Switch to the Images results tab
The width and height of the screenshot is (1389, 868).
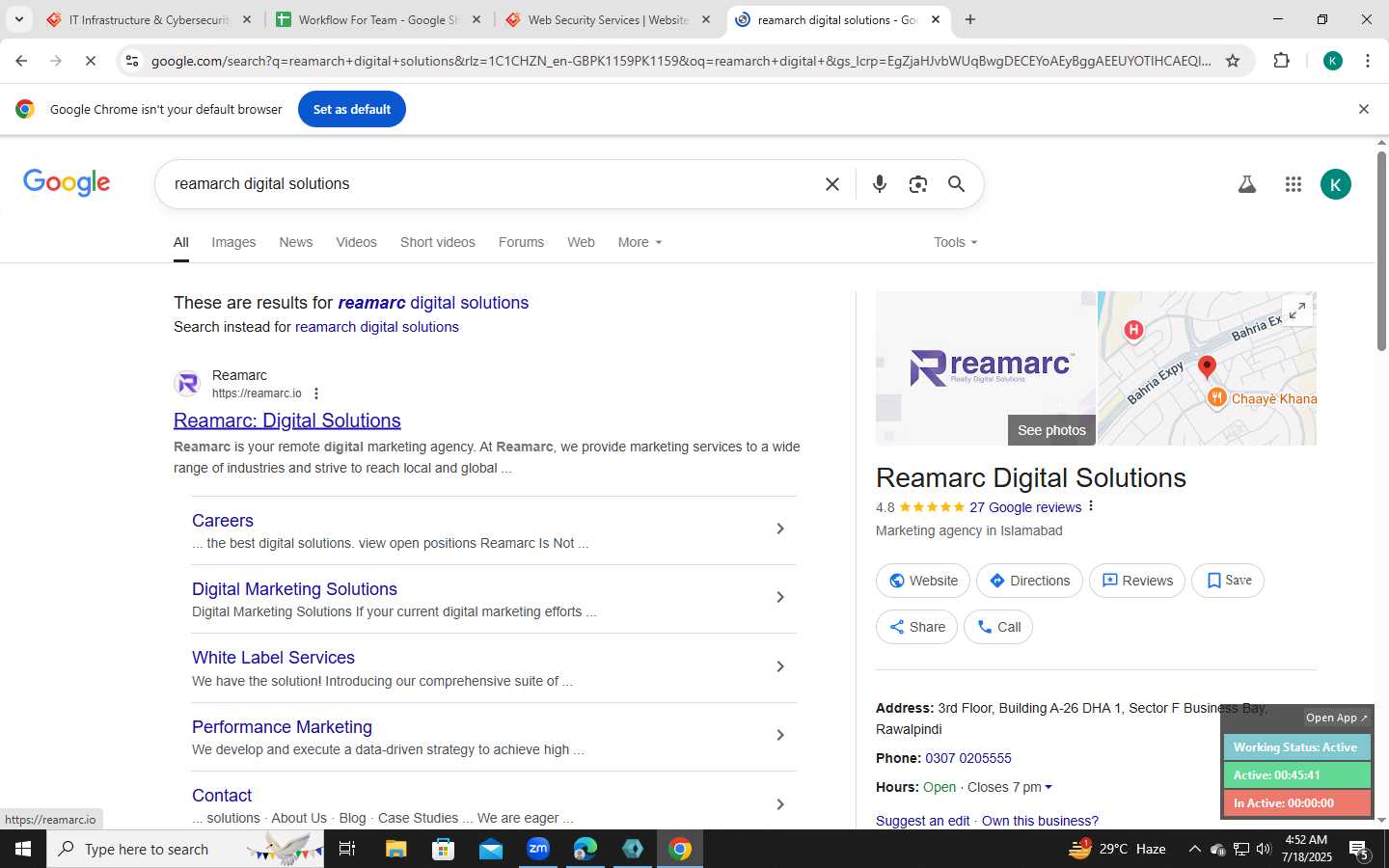coord(233,242)
